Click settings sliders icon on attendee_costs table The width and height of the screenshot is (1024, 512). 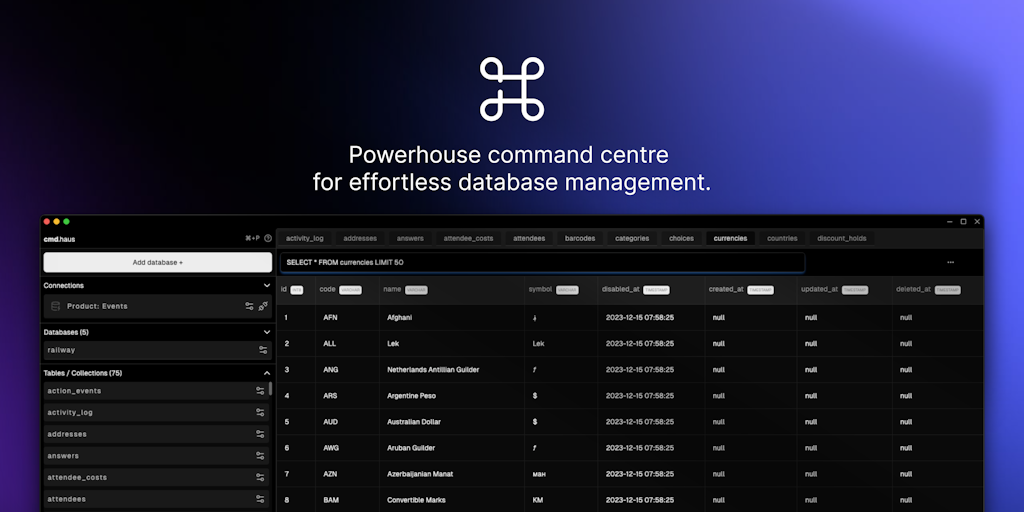pos(260,477)
